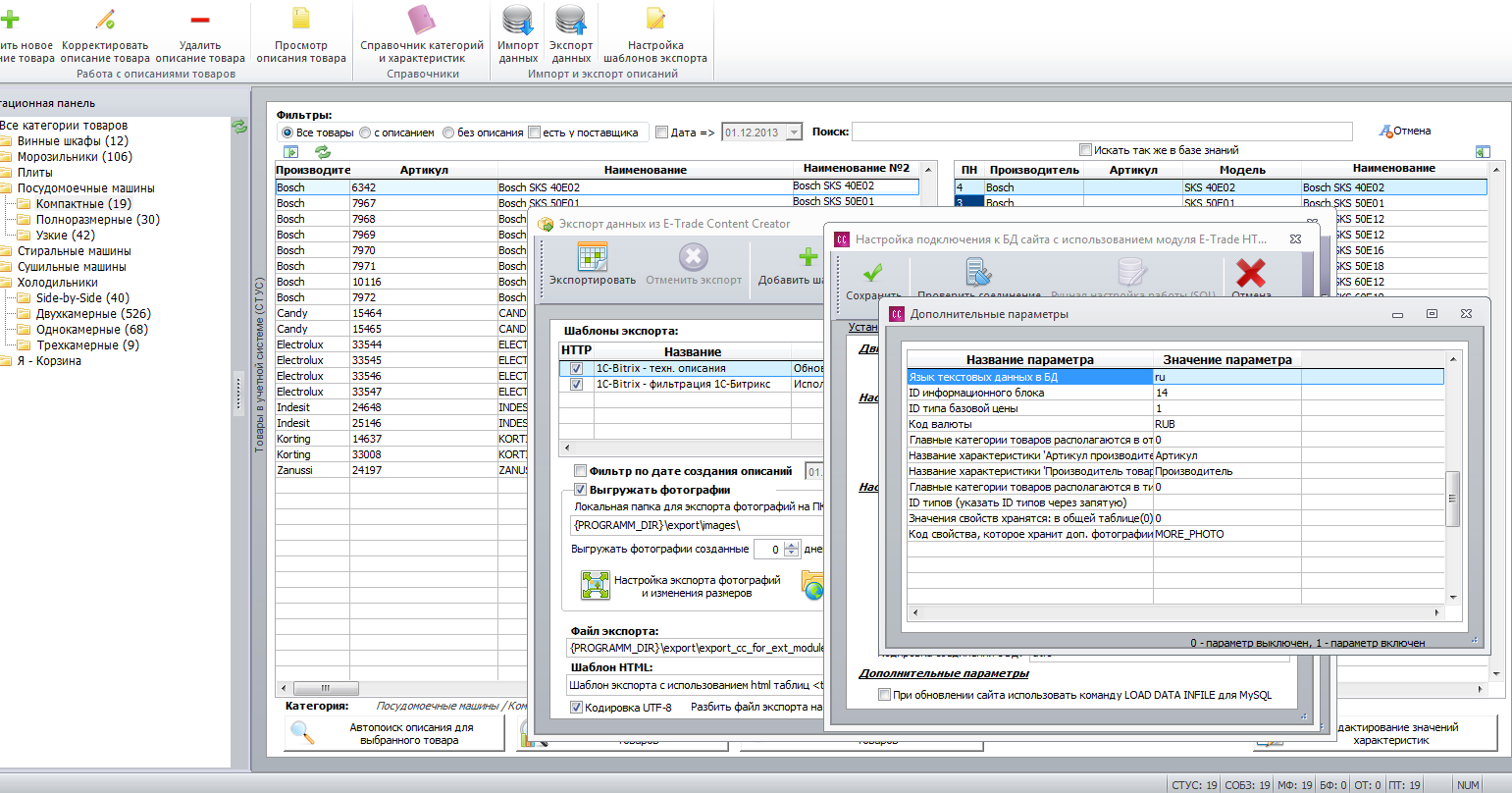Select Винные шкафы (12) category
This screenshot has width=1512, height=793.
[73, 141]
